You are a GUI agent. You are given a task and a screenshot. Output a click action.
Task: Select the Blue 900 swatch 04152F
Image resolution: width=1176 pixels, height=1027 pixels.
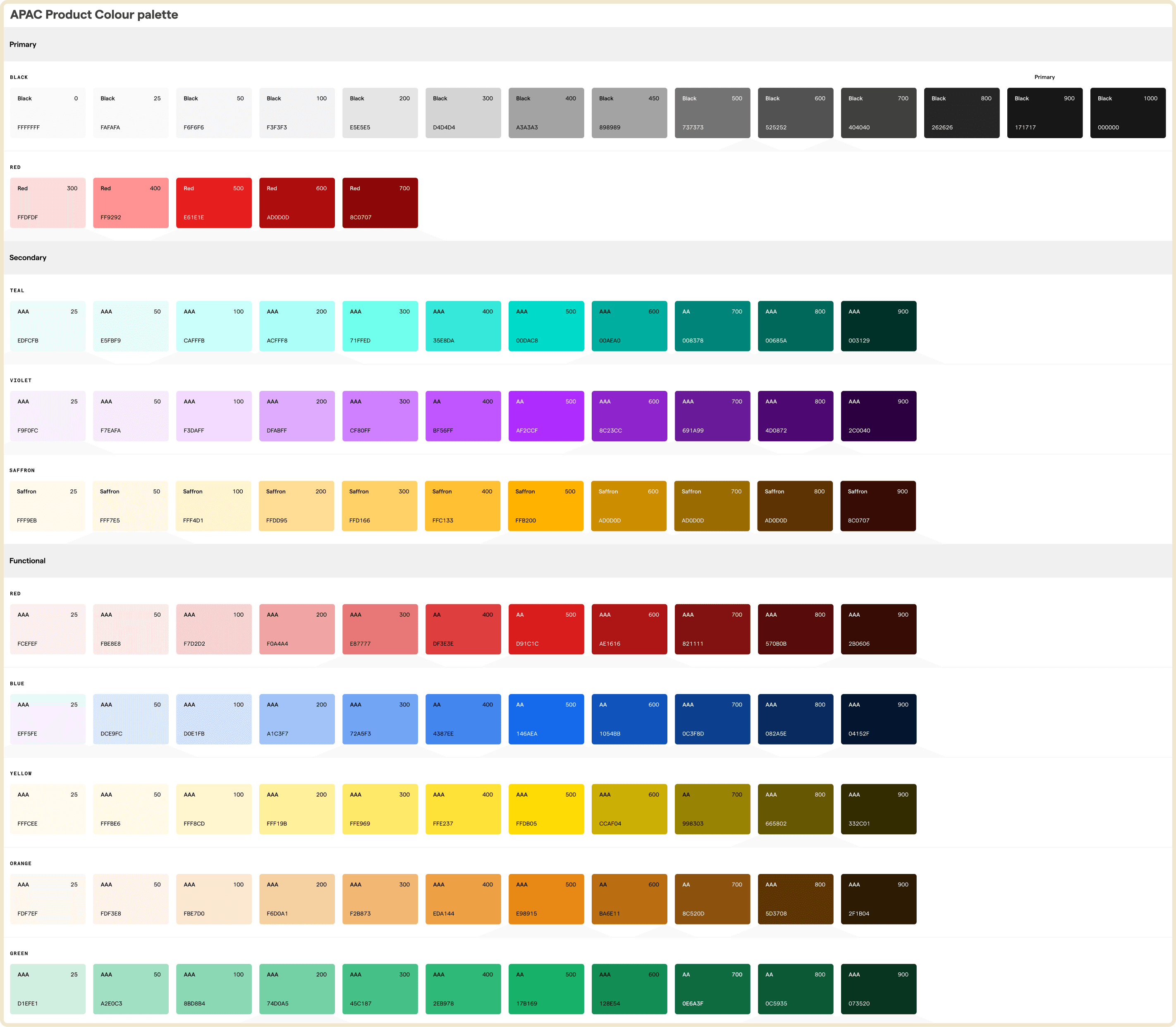(878, 719)
